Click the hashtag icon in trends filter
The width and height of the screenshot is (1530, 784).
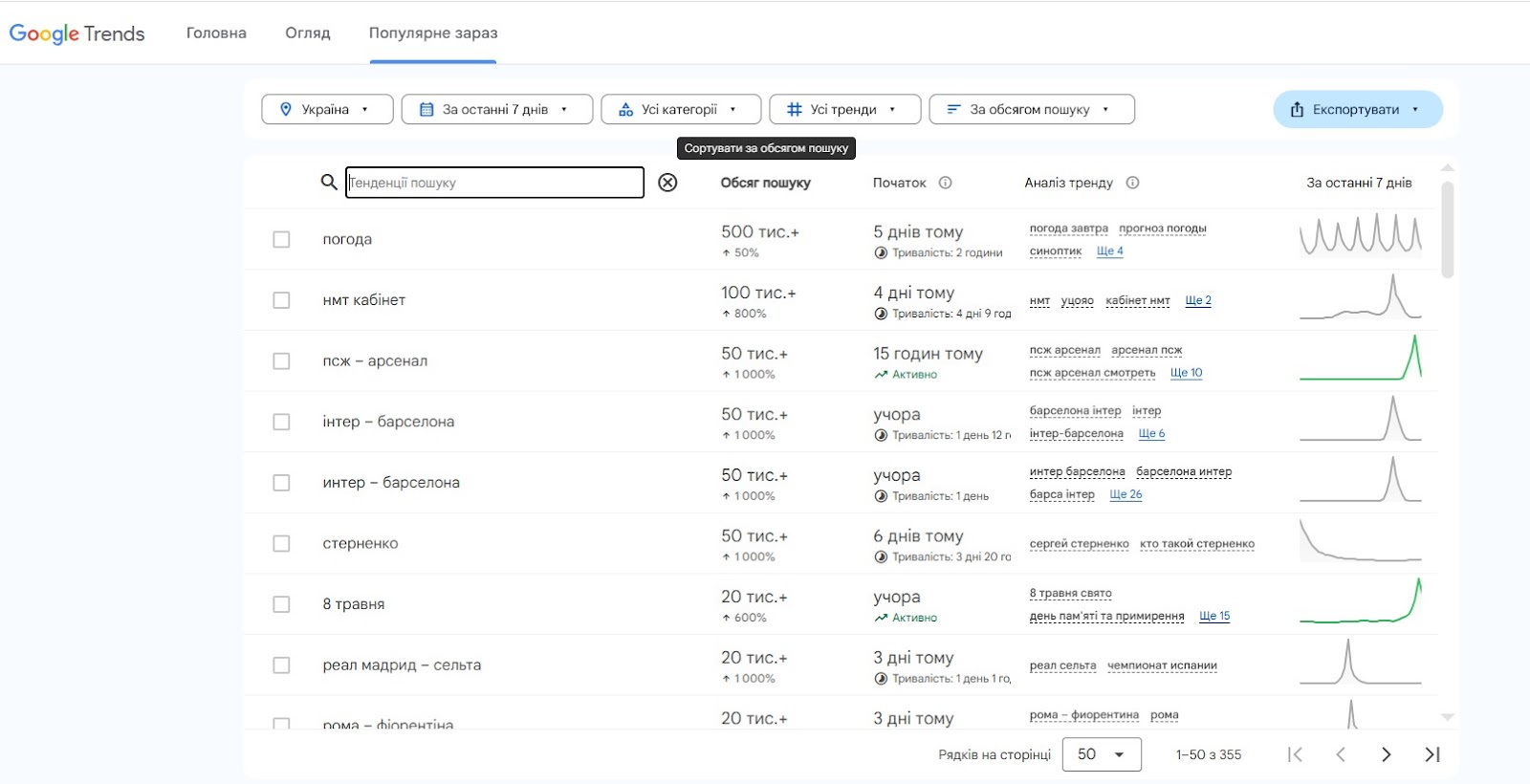pos(794,109)
